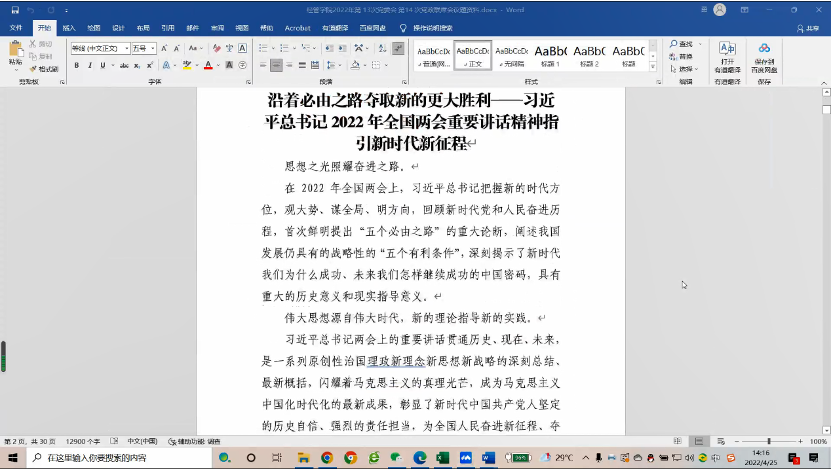Click the red font color button
Viewport: 832px width, 470px height.
pyautogui.click(x=207, y=66)
